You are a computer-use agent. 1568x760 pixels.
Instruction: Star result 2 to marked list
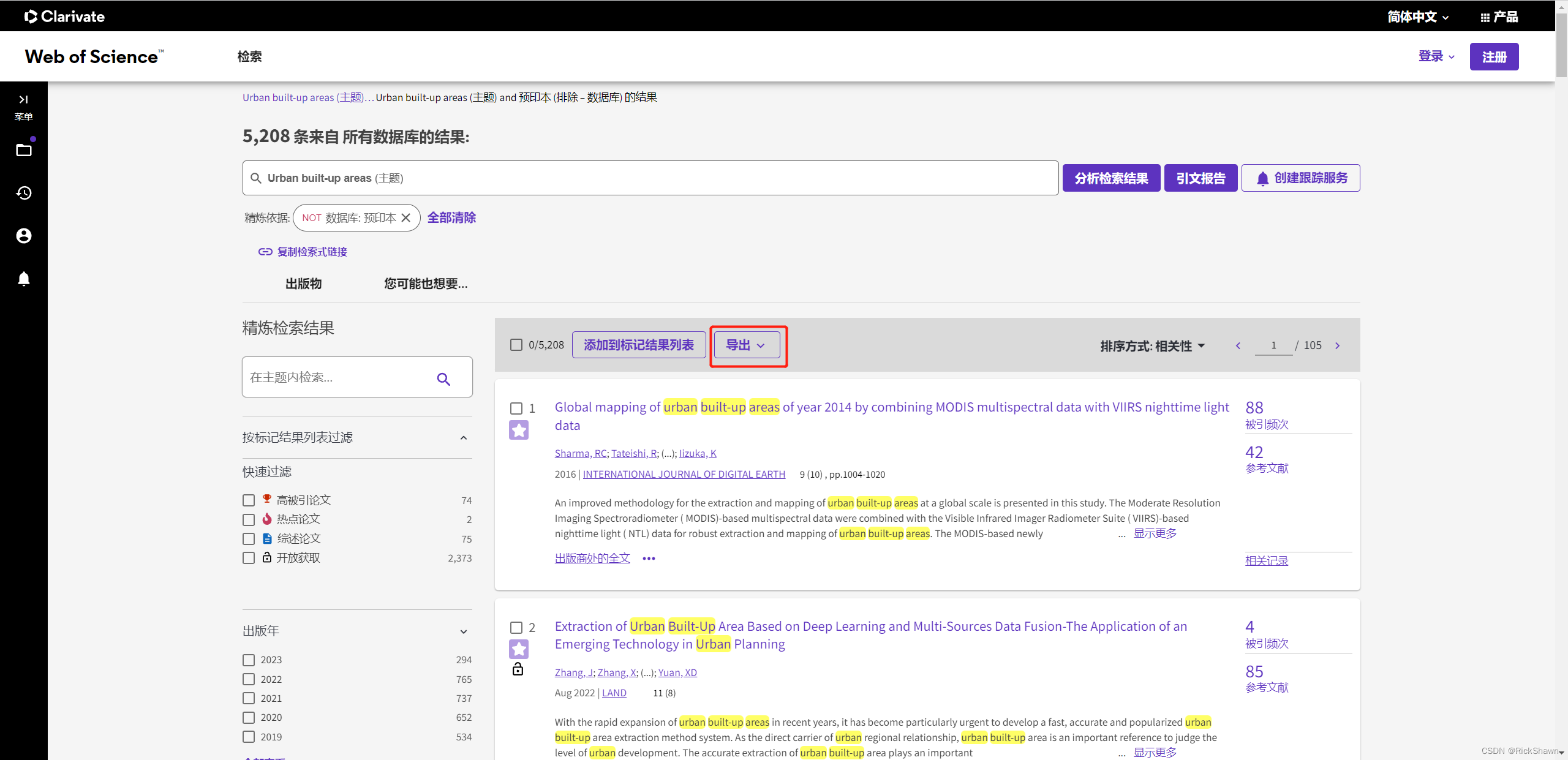click(x=519, y=649)
